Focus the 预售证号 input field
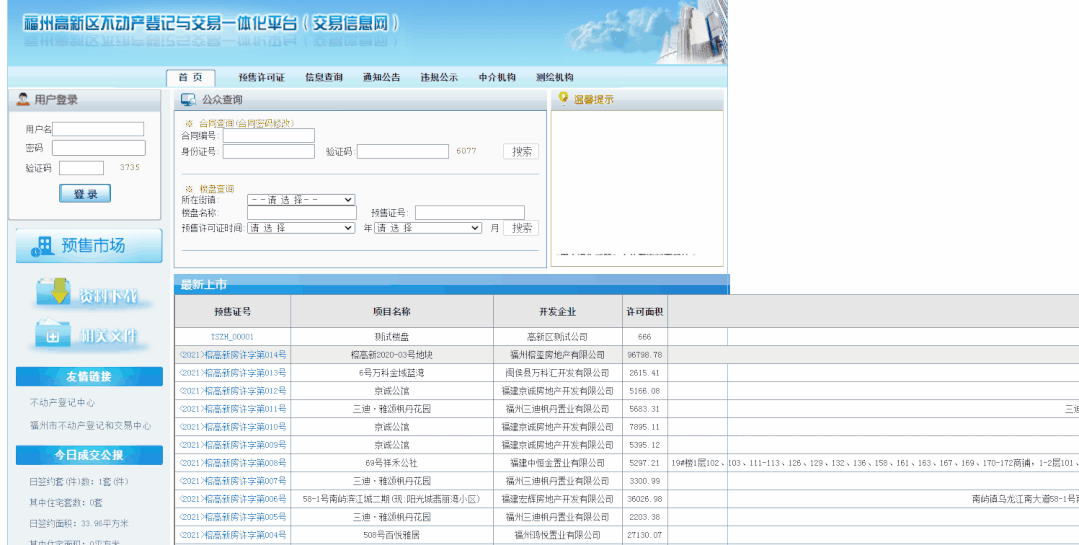 (x=470, y=213)
